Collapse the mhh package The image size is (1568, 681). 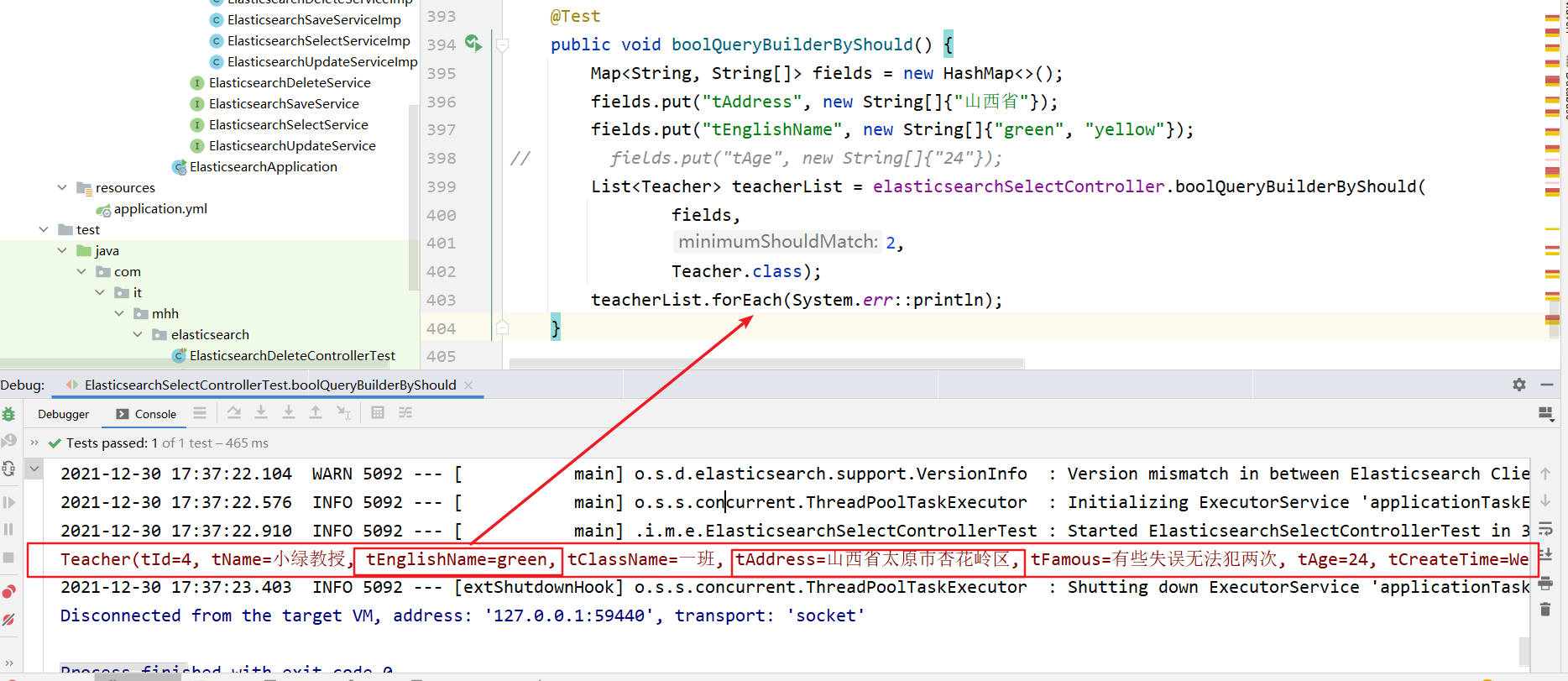click(x=118, y=313)
